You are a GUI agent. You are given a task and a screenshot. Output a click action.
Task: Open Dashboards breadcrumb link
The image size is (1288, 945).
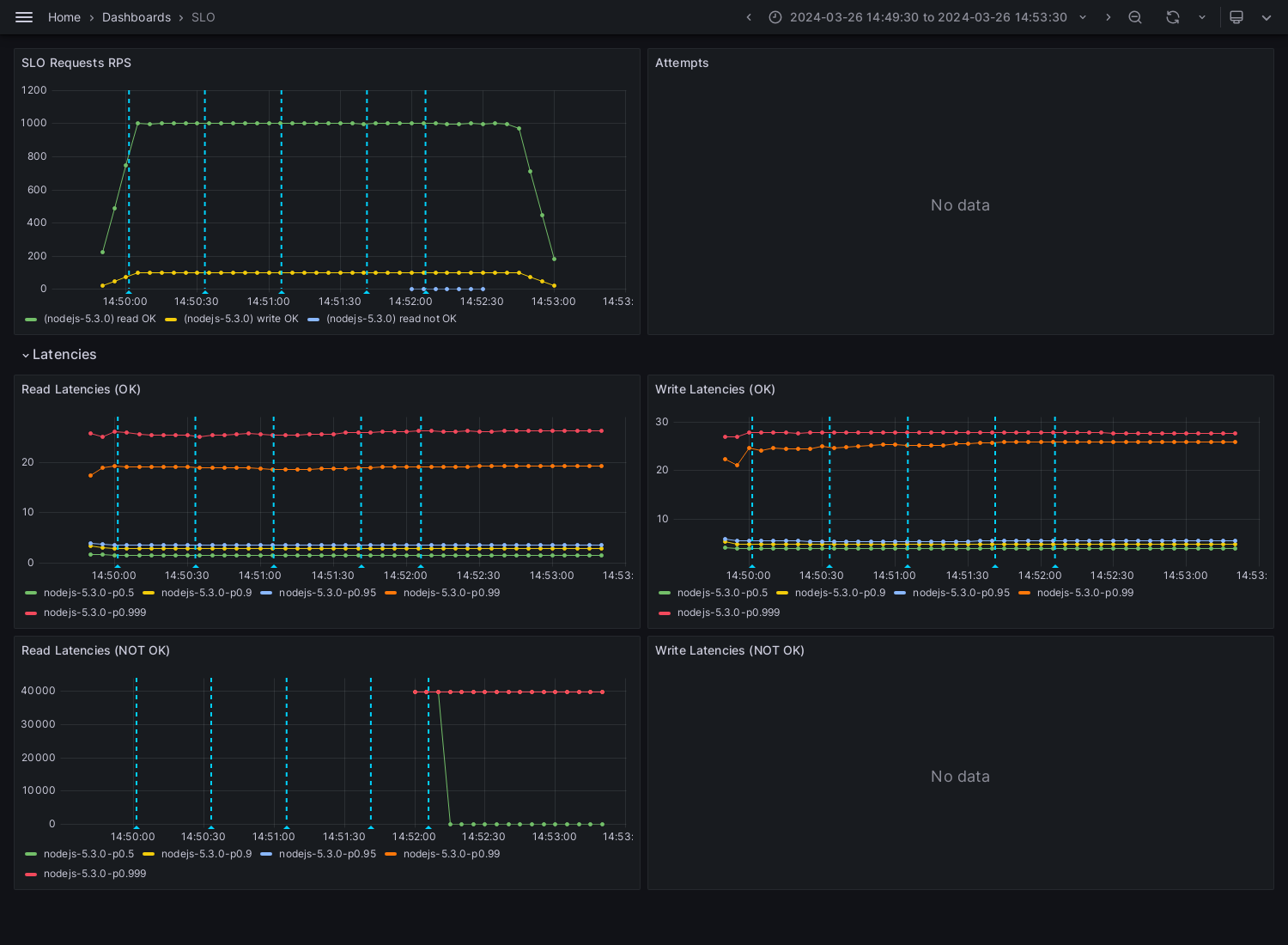click(137, 17)
